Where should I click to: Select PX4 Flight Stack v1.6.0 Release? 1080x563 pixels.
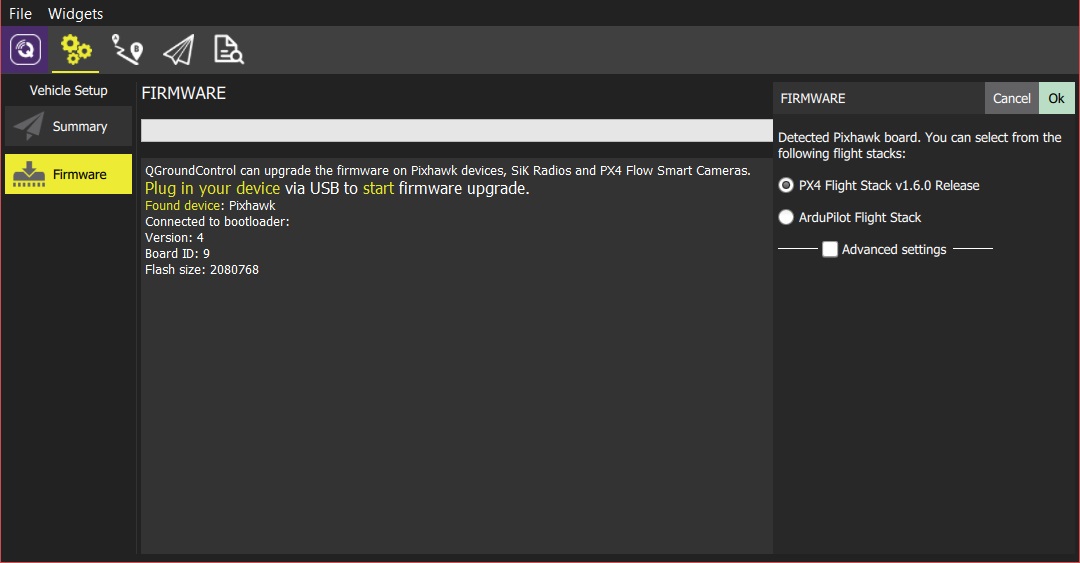(x=786, y=185)
